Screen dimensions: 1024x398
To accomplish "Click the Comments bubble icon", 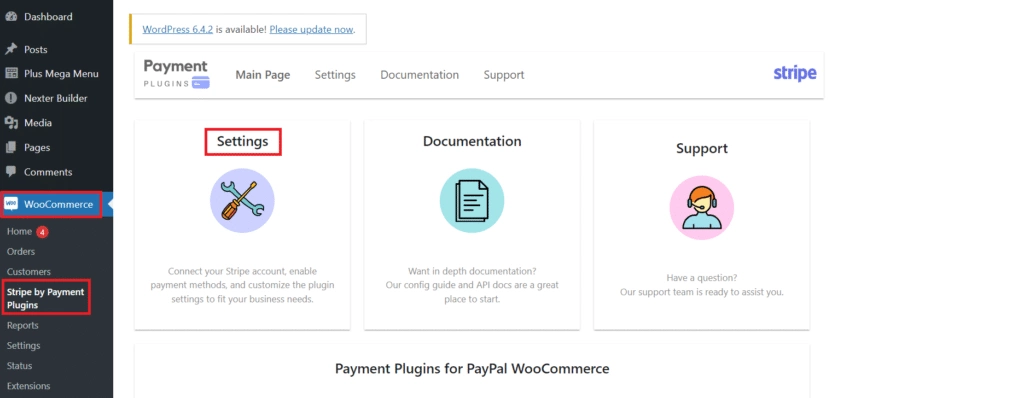I will 10,172.
